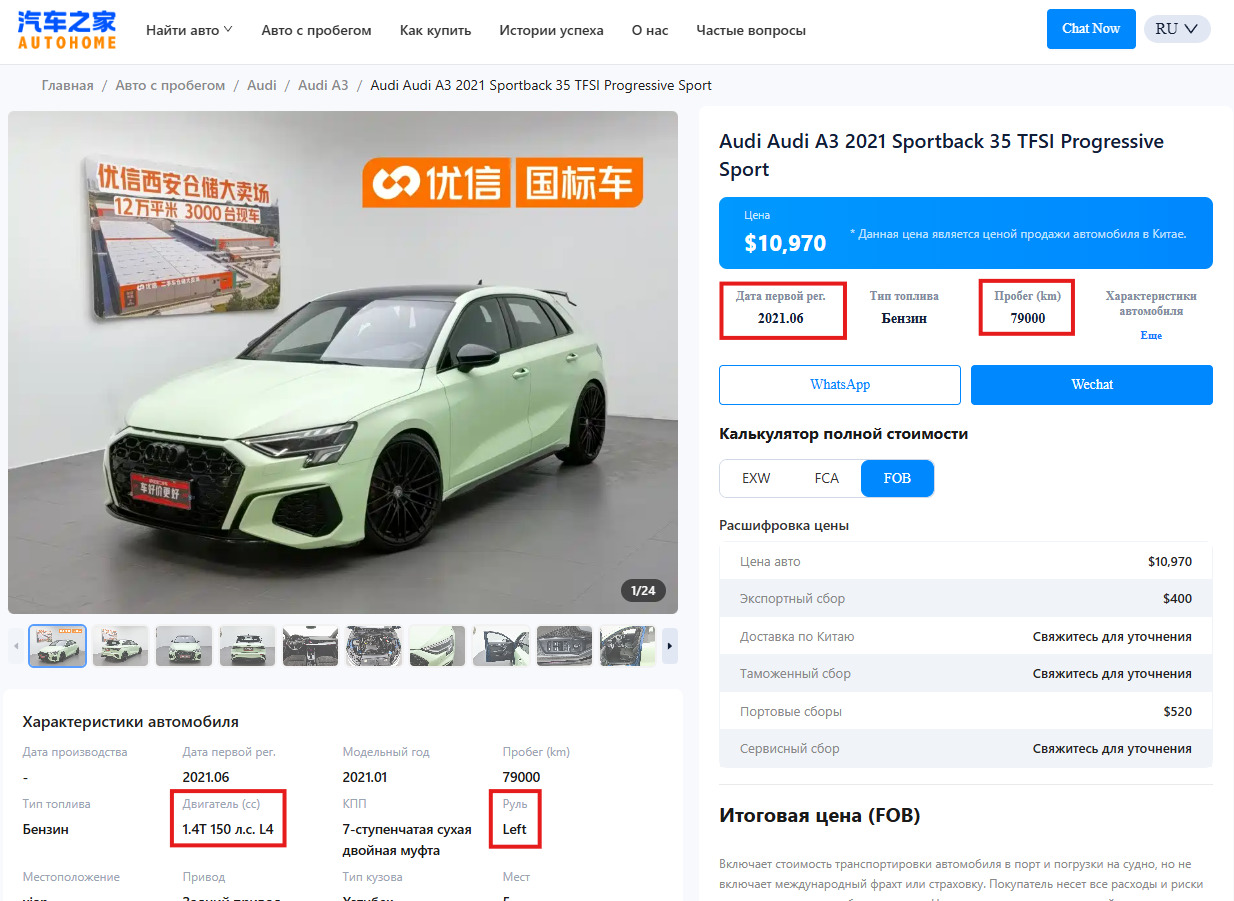Click the Еще link for characteristics
The image size is (1234, 901).
[x=1151, y=335]
